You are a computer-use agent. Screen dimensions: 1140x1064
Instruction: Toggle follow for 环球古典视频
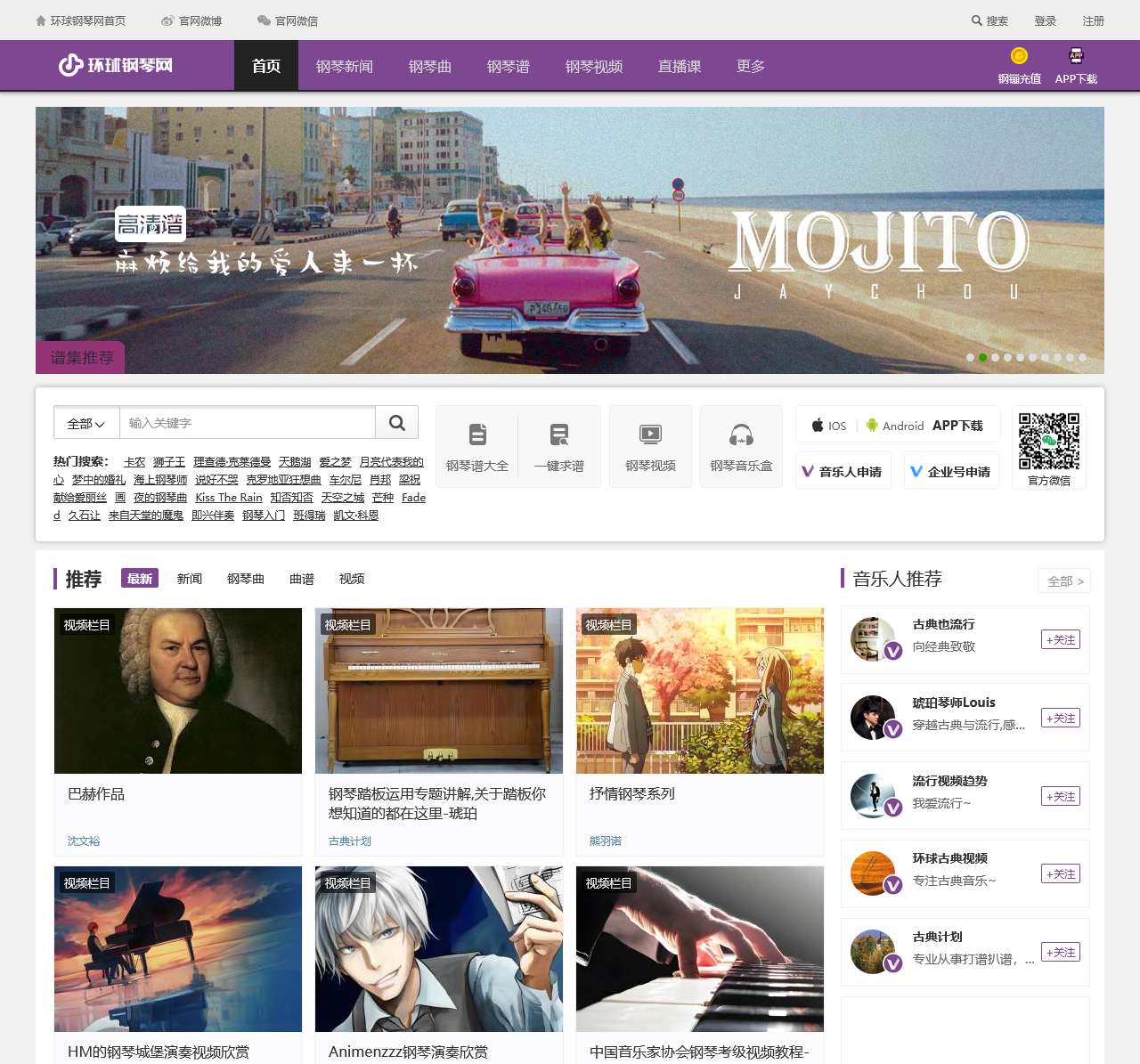(x=1060, y=873)
